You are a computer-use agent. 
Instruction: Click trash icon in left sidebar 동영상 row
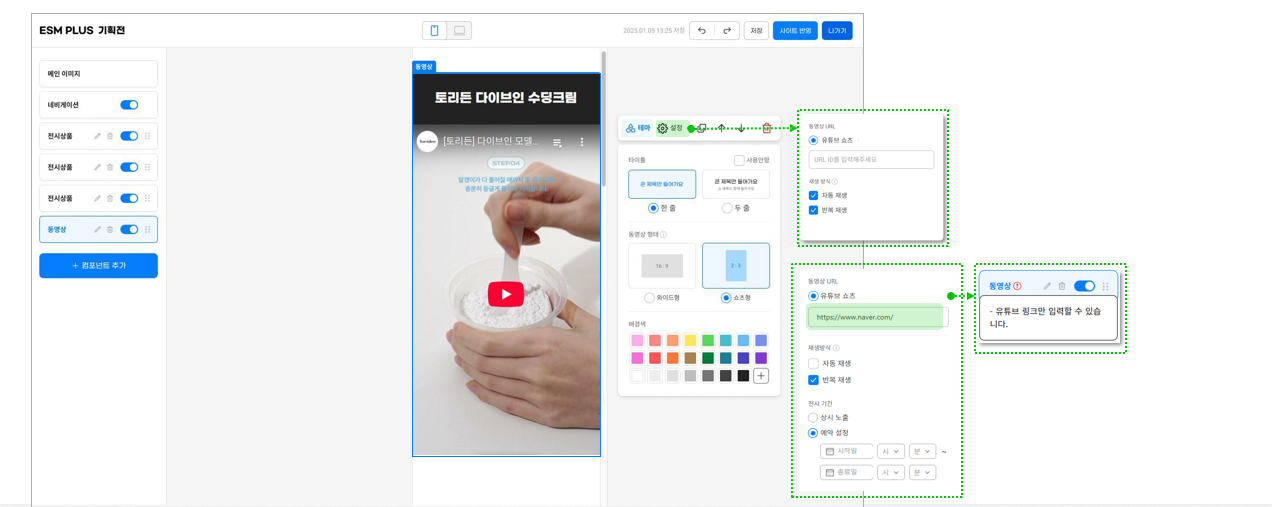pyautogui.click(x=110, y=229)
